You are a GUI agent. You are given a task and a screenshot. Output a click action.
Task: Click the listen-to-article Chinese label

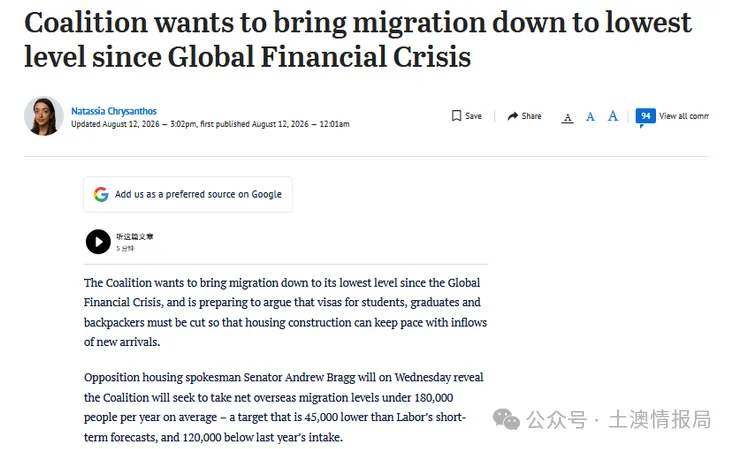[x=135, y=236]
